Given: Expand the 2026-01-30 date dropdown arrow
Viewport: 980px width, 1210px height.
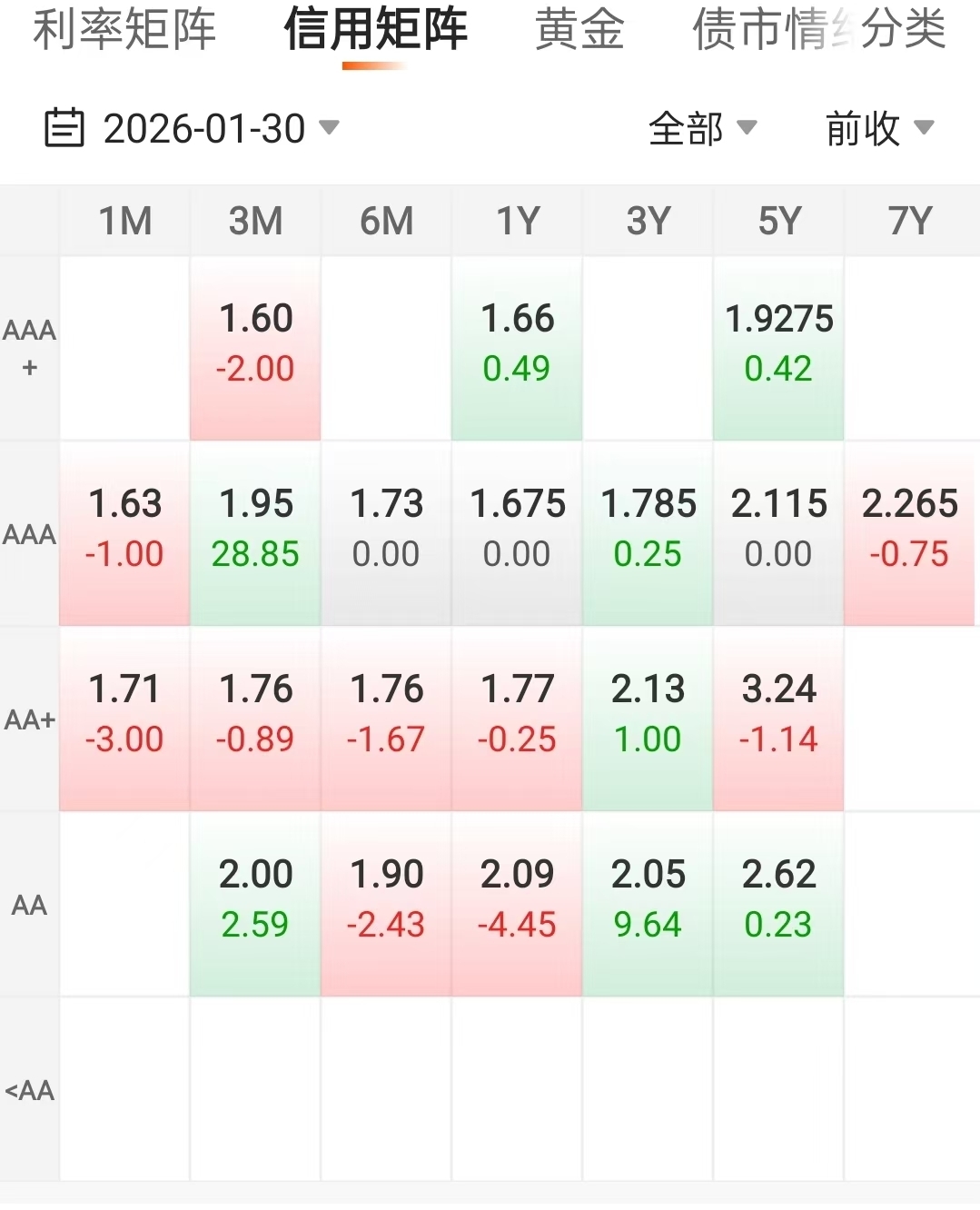Looking at the screenshot, I should tap(330, 127).
